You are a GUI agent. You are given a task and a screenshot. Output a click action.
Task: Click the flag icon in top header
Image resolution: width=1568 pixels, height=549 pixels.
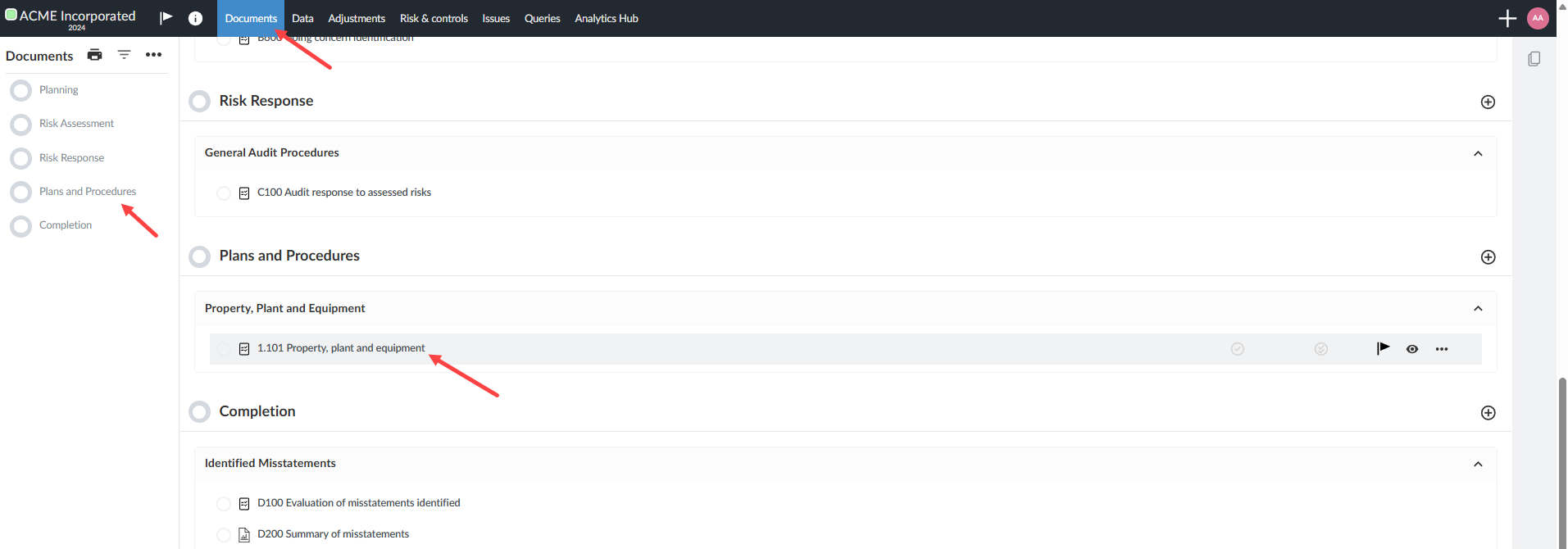click(x=166, y=18)
